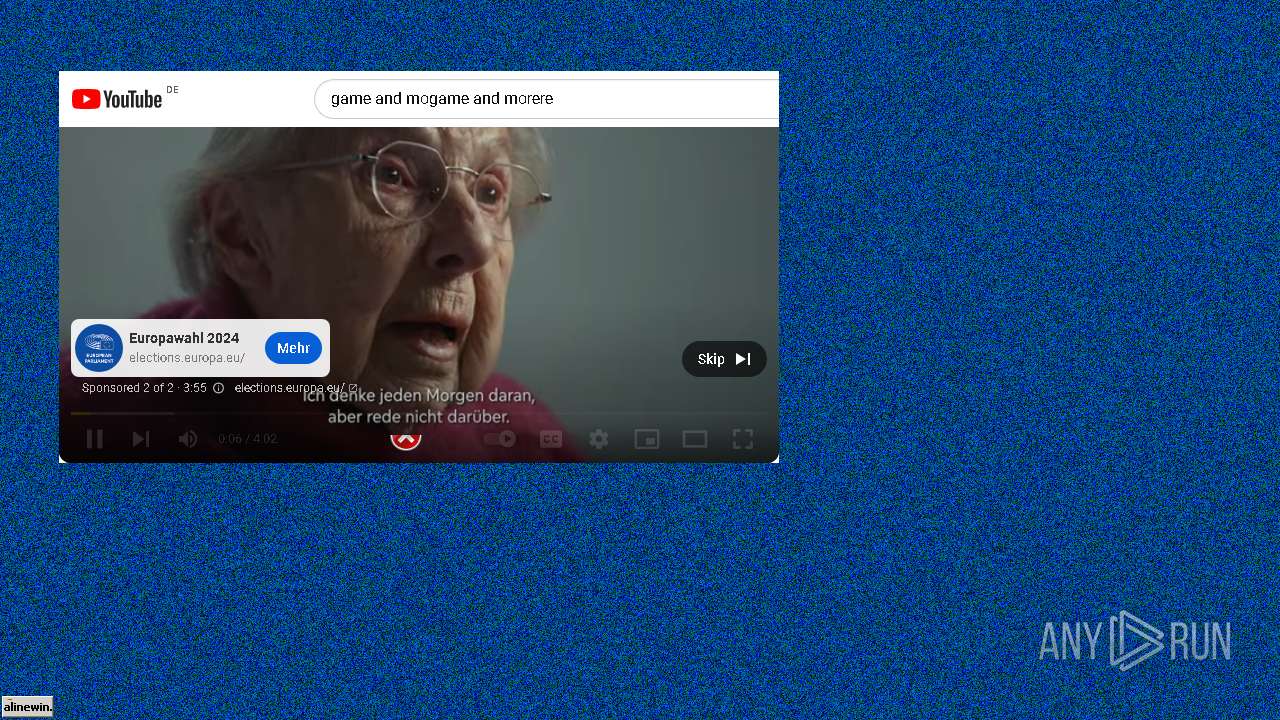
Task: Open video settings gear
Action: pos(599,439)
